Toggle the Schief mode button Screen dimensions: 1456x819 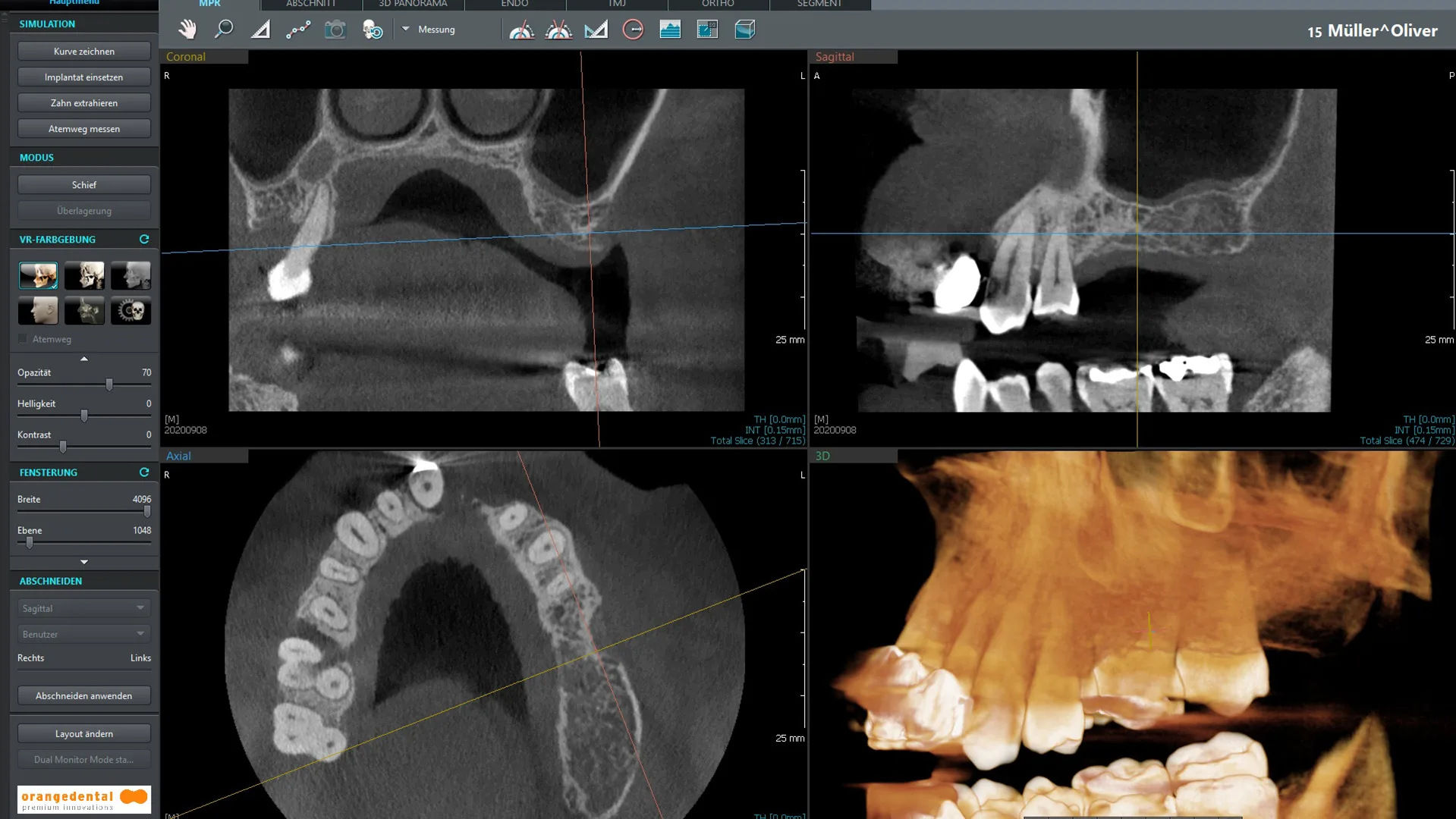[84, 185]
